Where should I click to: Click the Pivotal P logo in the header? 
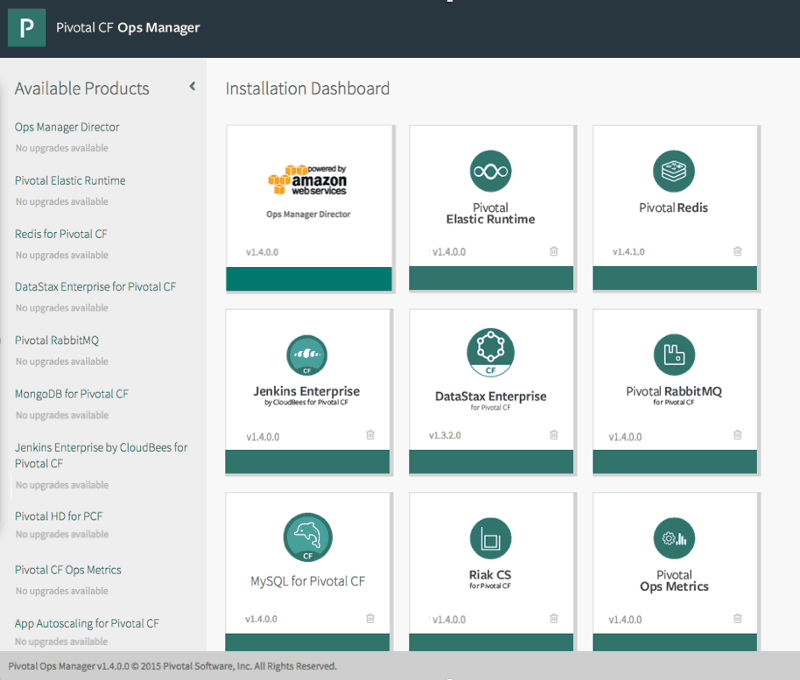tap(26, 28)
